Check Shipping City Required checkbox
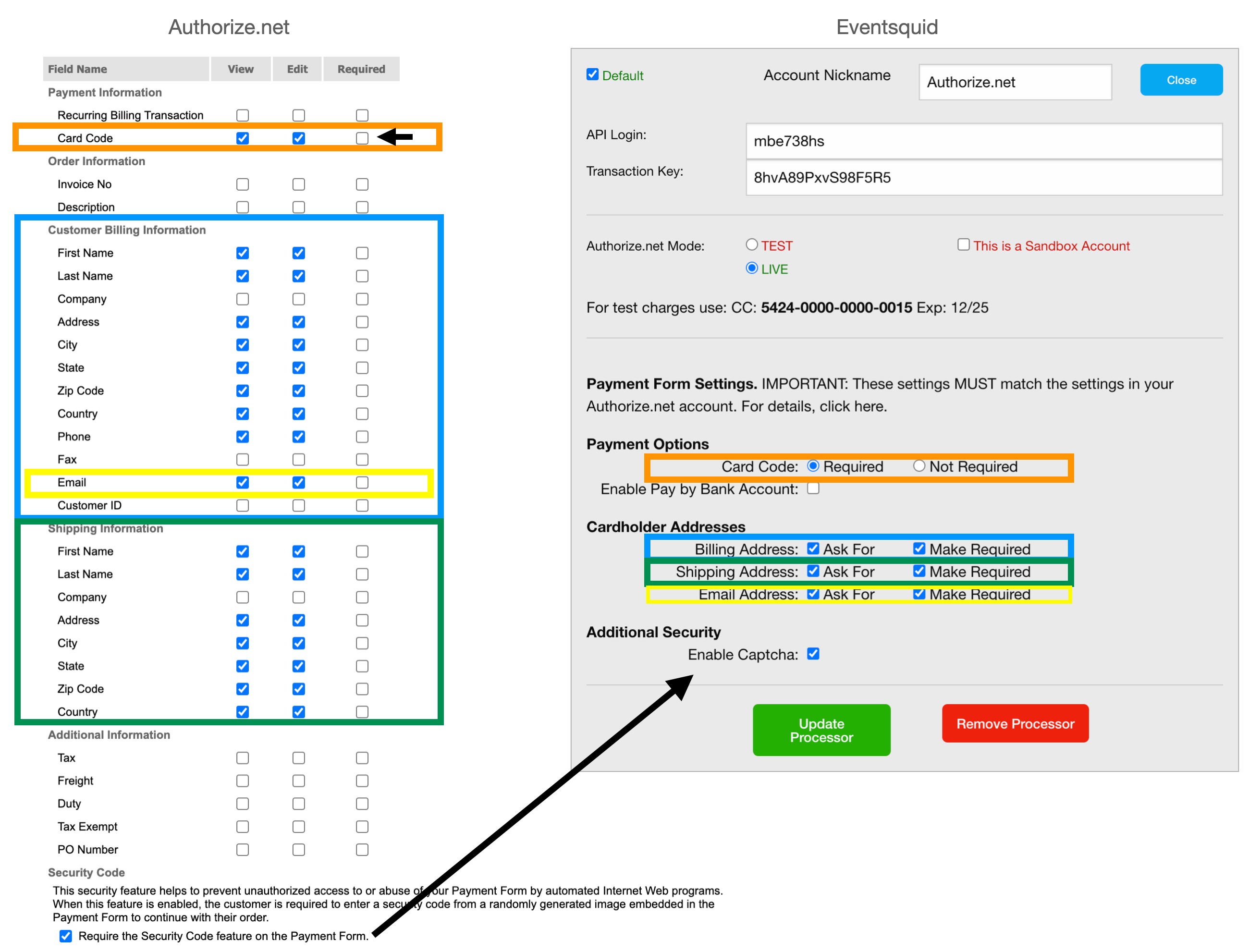1249x952 pixels. pos(362,643)
